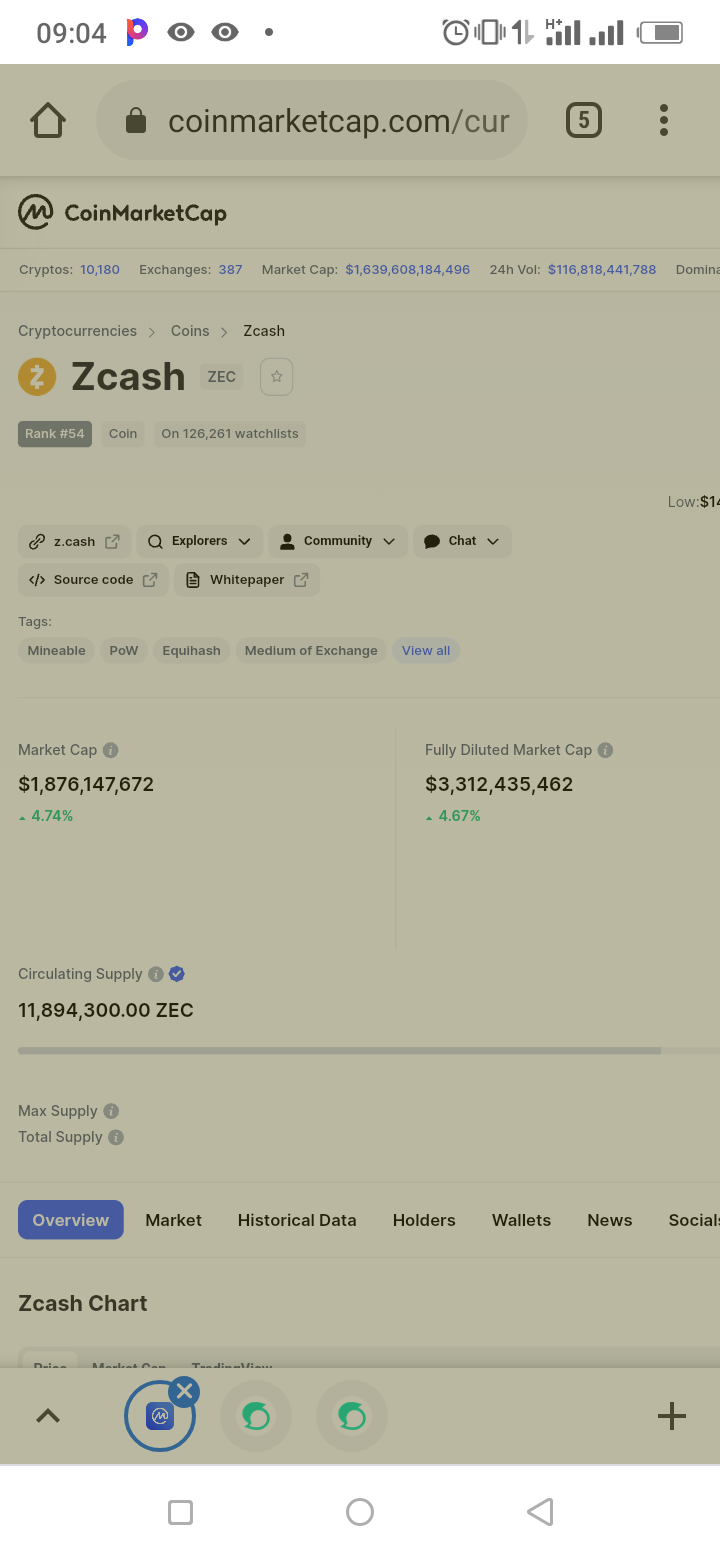
Task: Tap the browser home icon
Action: [x=48, y=121]
